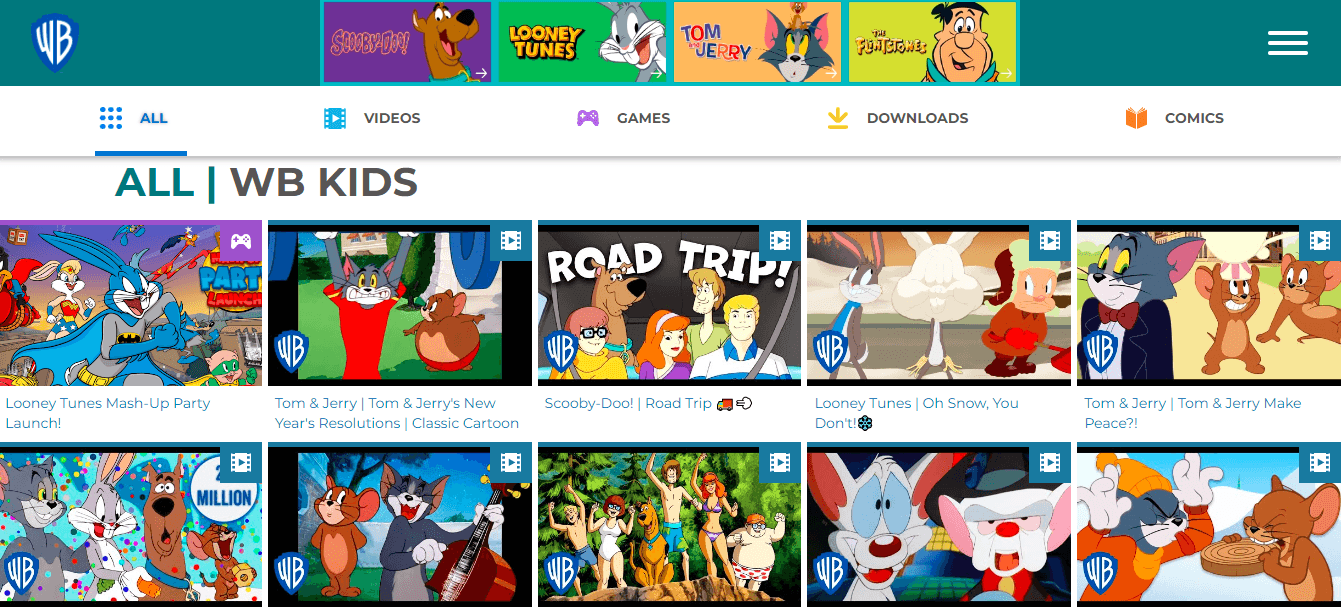
Task: Click video badge on Scooby-Doo Road Trip card
Action: pyautogui.click(x=781, y=241)
